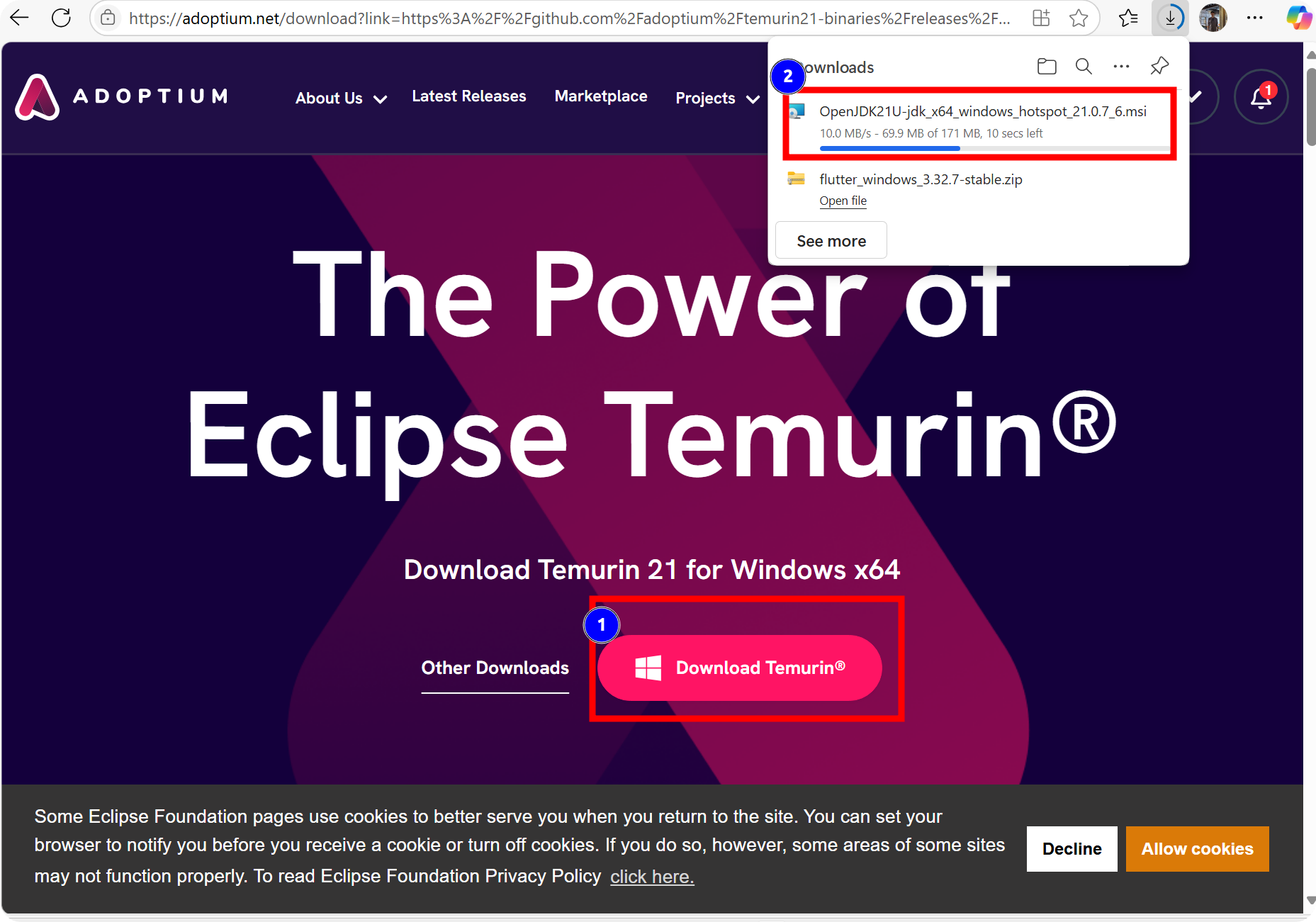Click the download speed status text
Screen dimensions: 1316x922
pyautogui.click(x=931, y=133)
